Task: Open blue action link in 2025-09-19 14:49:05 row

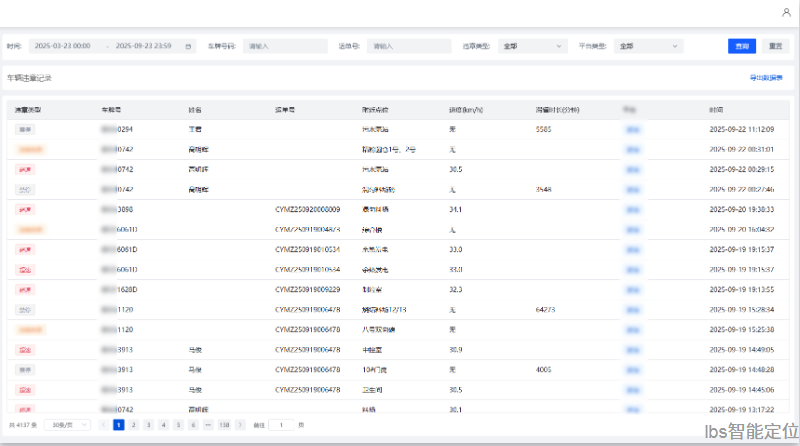Action: pos(633,350)
